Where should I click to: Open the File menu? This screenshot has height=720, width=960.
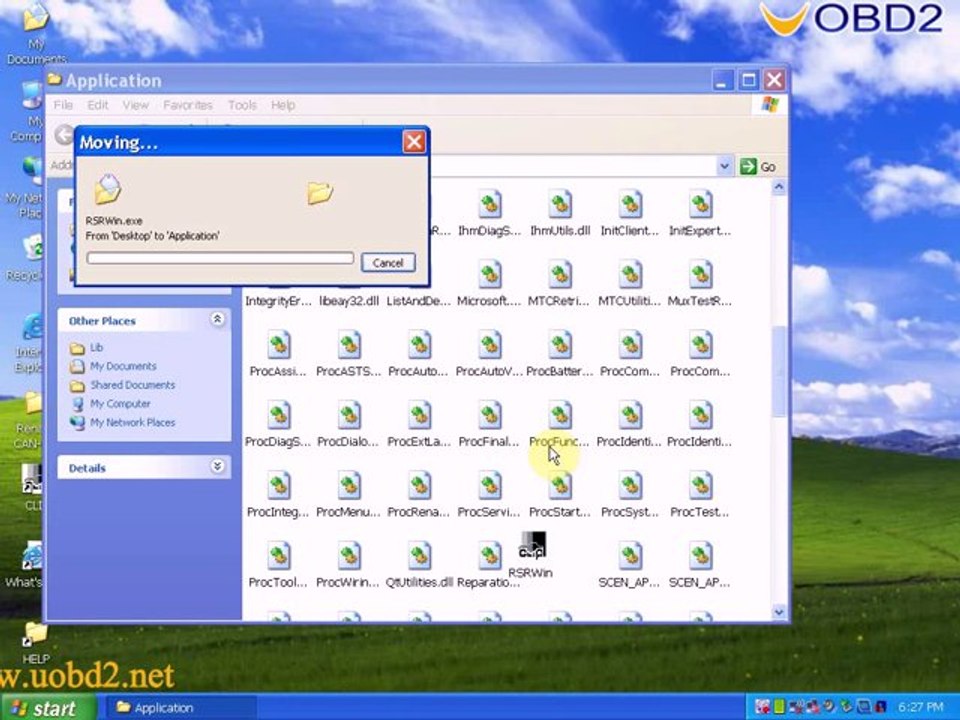point(63,105)
